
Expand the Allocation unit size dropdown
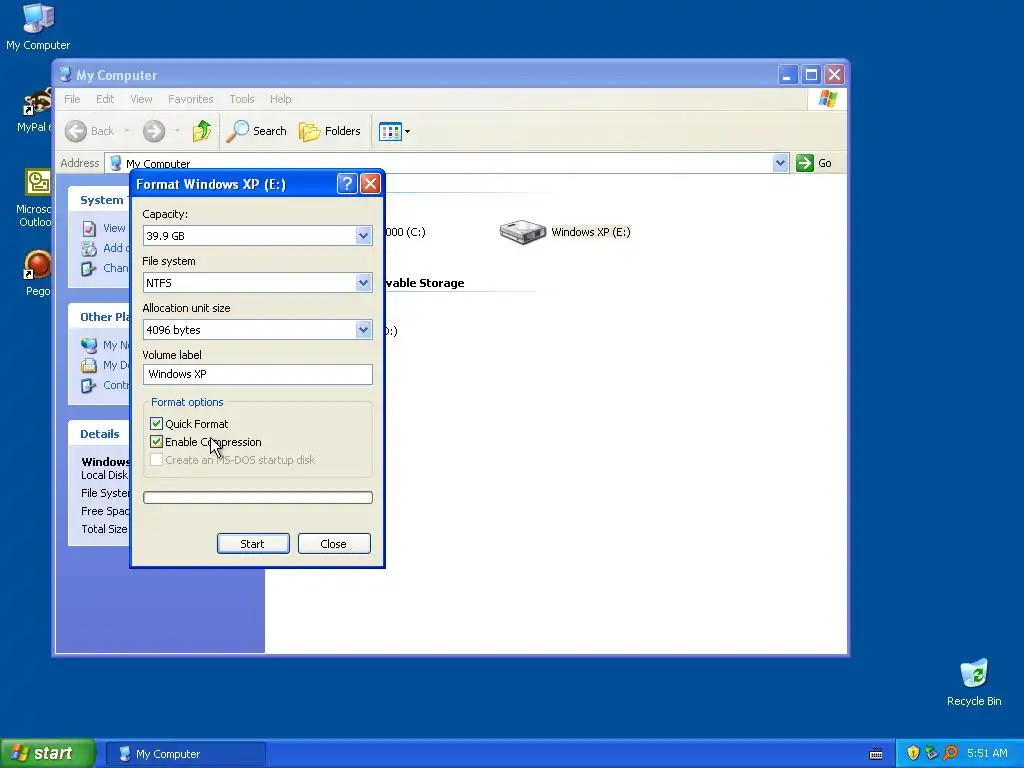pos(363,330)
